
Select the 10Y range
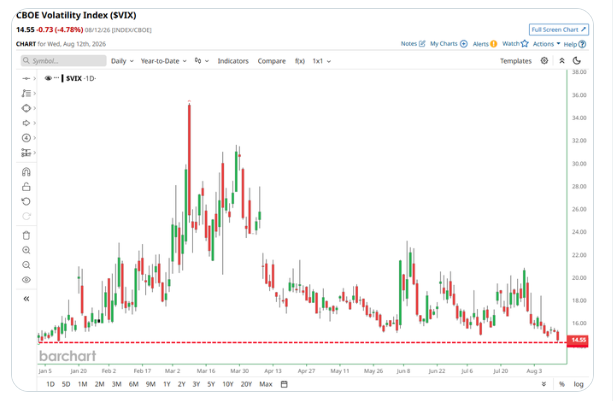pyautogui.click(x=228, y=384)
